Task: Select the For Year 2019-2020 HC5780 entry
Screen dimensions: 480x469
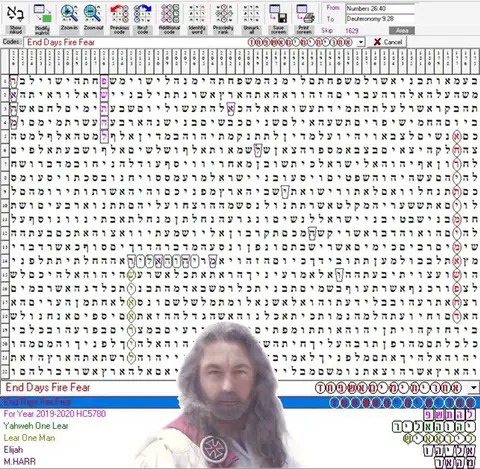Action: coord(55,414)
